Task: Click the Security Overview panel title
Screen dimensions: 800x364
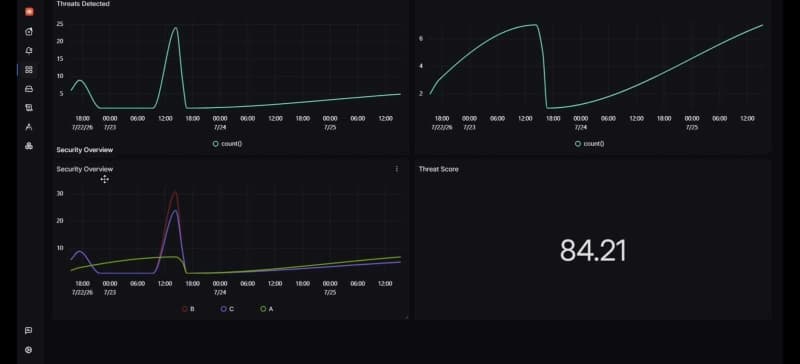Action: 85,169
